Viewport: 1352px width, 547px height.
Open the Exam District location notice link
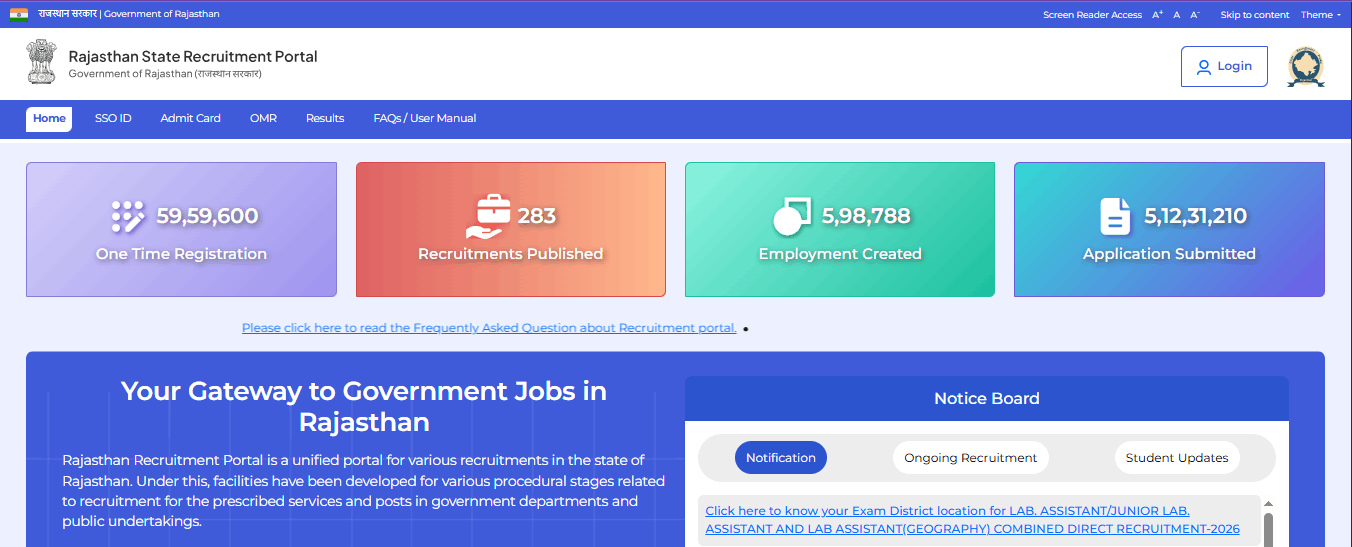(972, 520)
